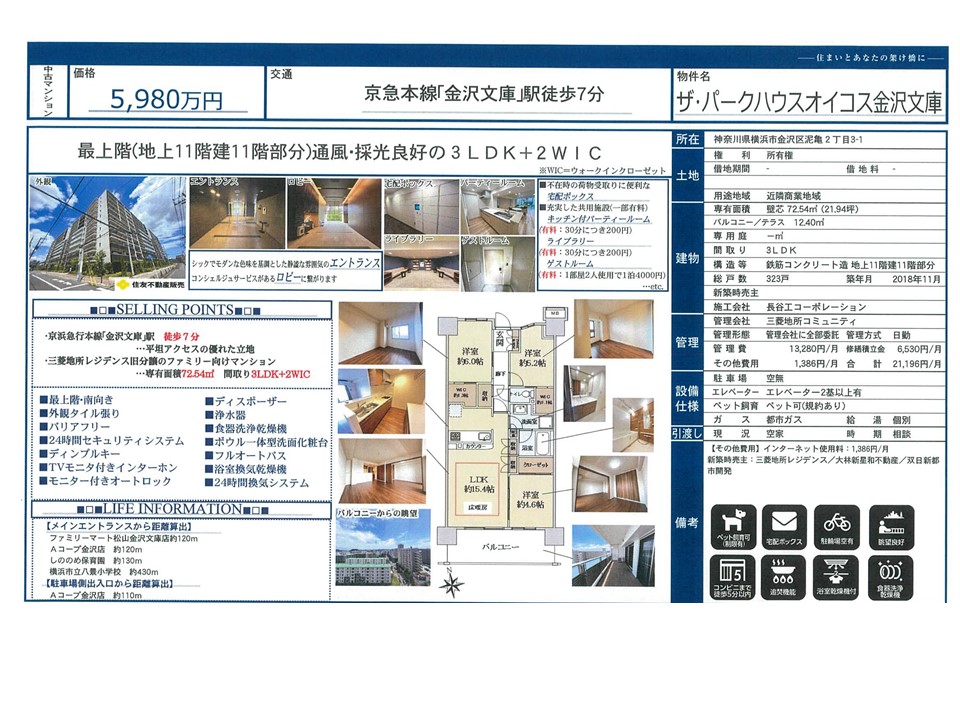Click the Sumitomo Real Estate logo
The image size is (960, 720).
pyautogui.click(x=150, y=284)
